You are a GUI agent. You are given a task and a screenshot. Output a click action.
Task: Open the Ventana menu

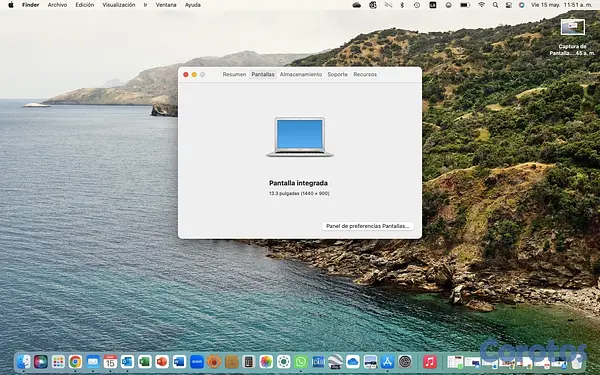(166, 5)
